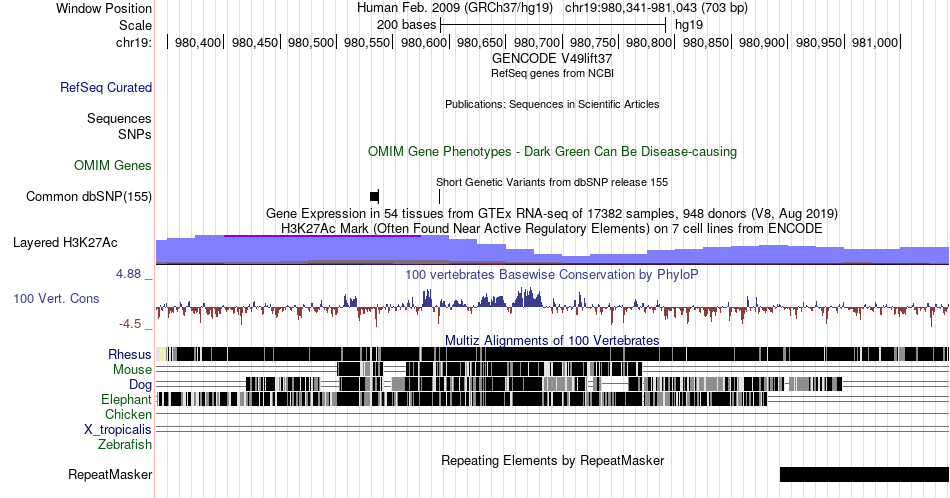
Task: Click the SNPs track label
Action: tap(135, 134)
